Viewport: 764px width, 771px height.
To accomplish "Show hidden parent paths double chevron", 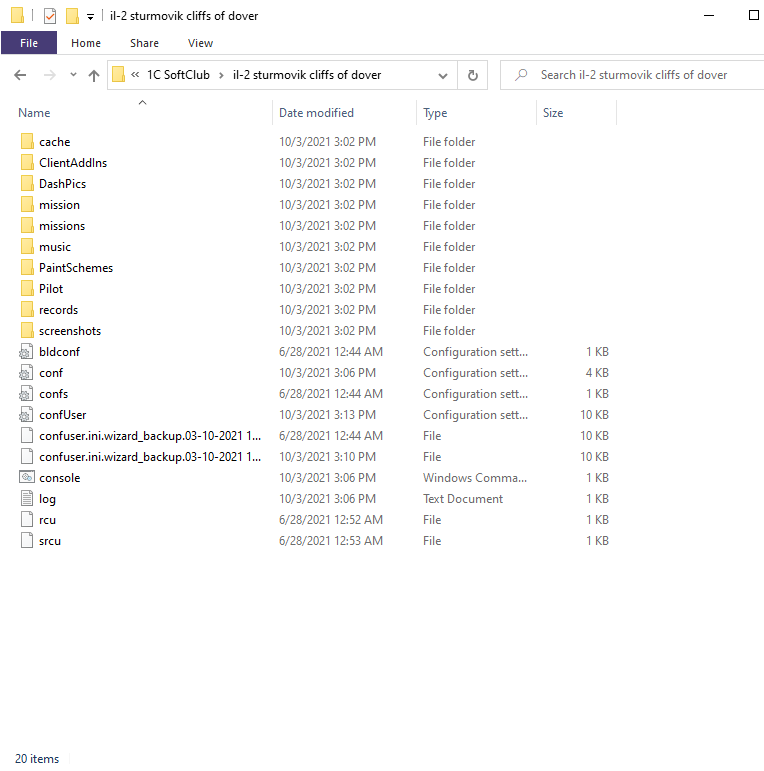I will 135,75.
